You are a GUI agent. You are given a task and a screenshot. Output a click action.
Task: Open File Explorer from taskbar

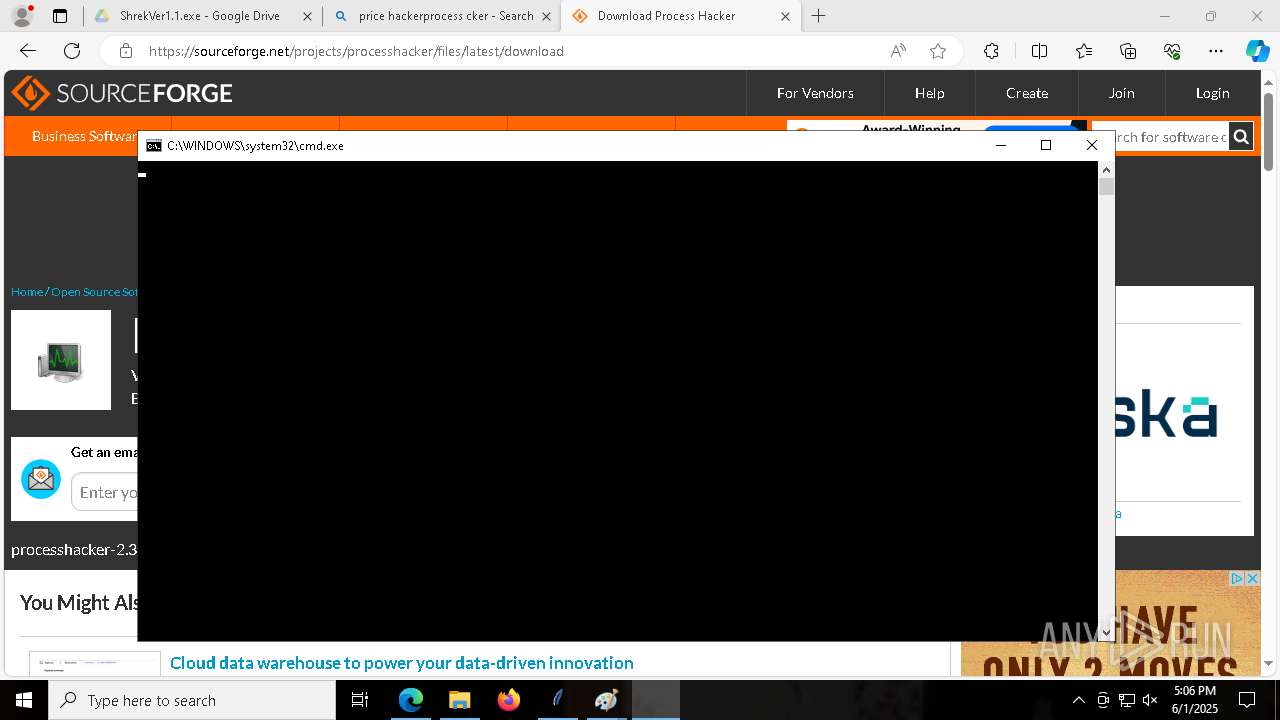tap(459, 700)
